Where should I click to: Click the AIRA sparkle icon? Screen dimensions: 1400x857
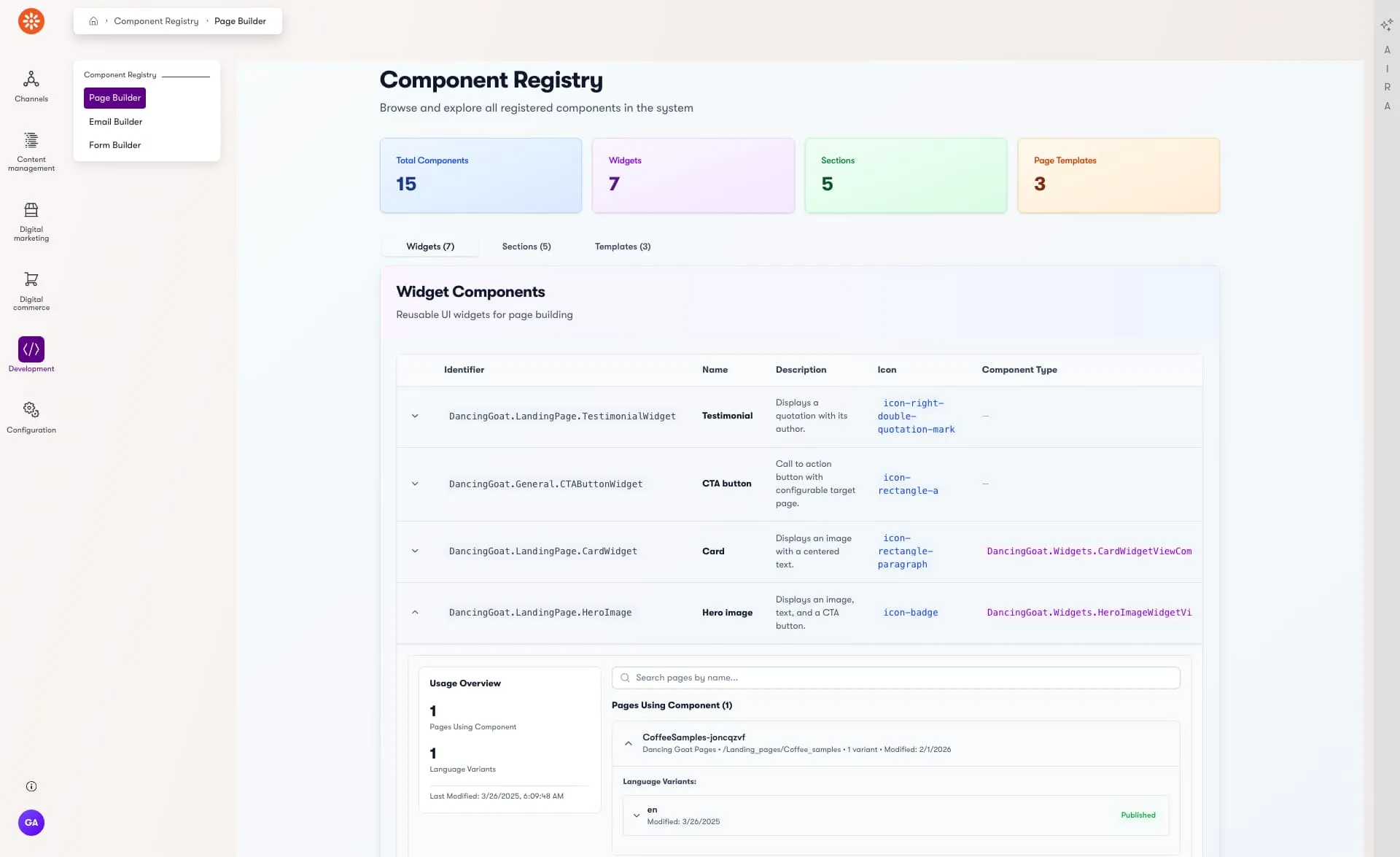[x=1386, y=26]
